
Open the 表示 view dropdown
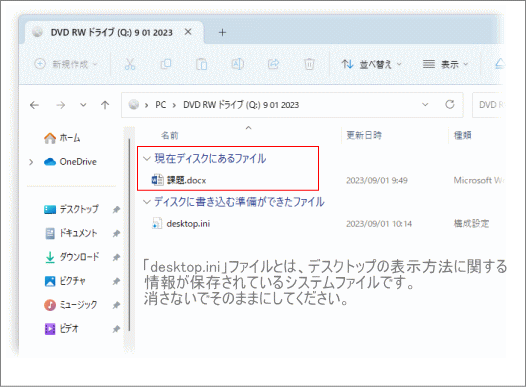445,64
